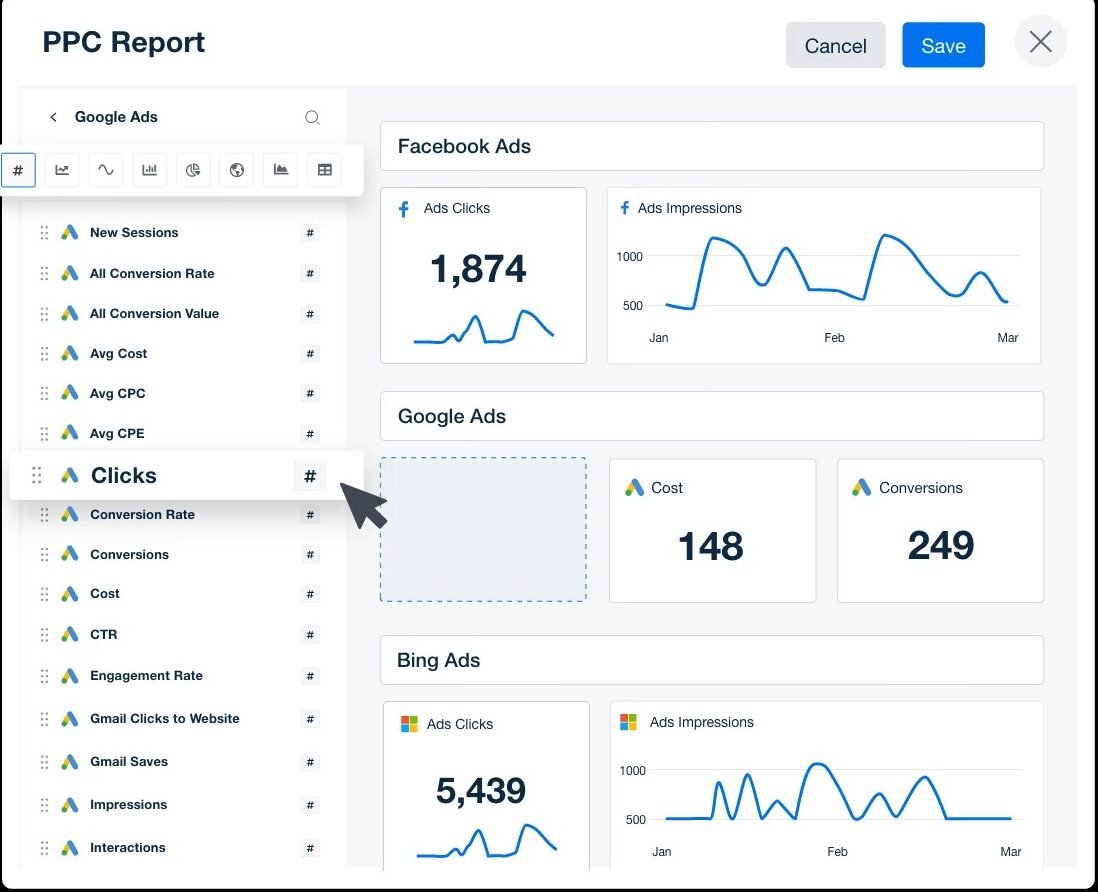Open the metric search magnifier icon
Image resolution: width=1098 pixels, height=892 pixels.
click(312, 118)
